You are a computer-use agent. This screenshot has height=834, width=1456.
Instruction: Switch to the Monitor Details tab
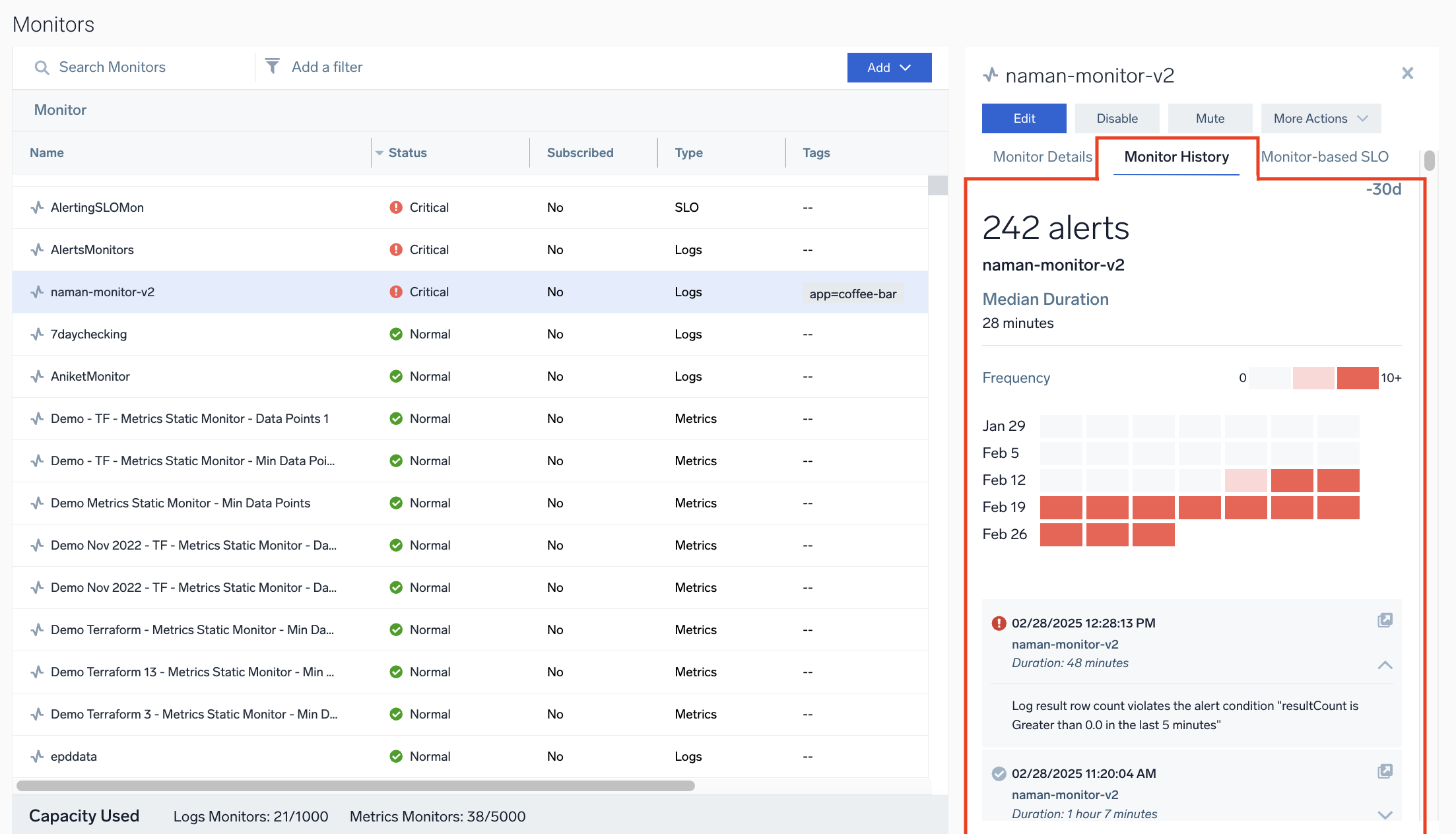pyautogui.click(x=1042, y=156)
